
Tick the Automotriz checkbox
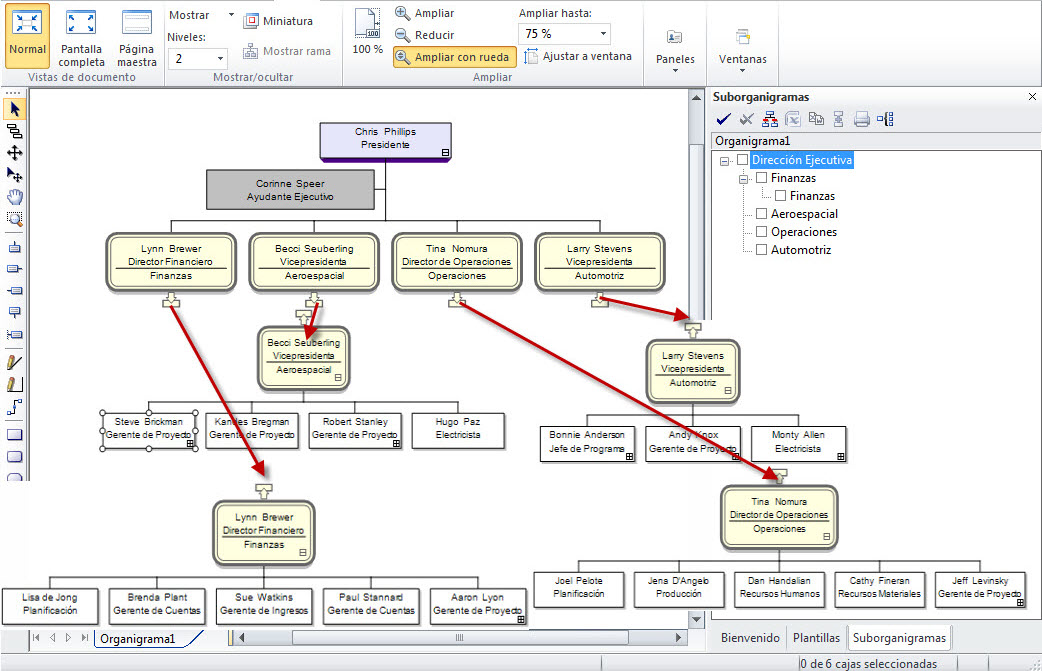coord(762,250)
